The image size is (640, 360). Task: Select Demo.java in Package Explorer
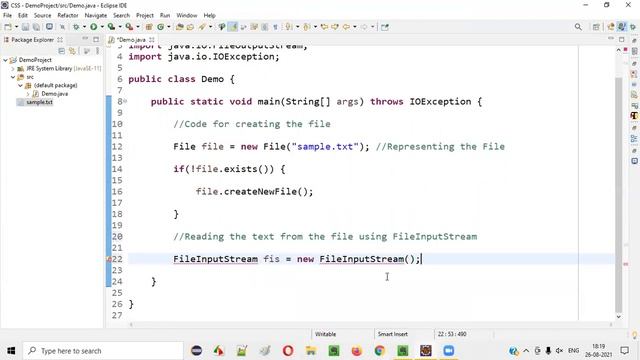click(54, 94)
